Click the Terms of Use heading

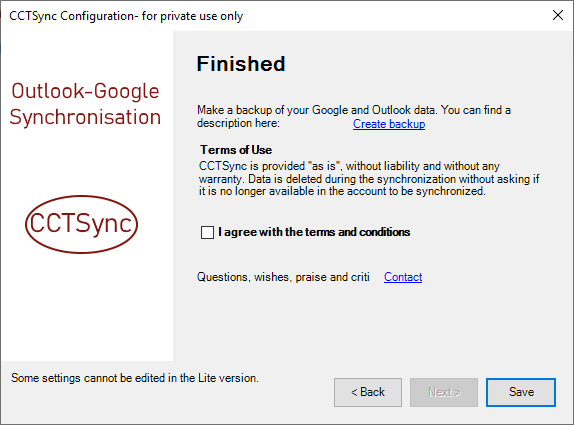tap(236, 150)
